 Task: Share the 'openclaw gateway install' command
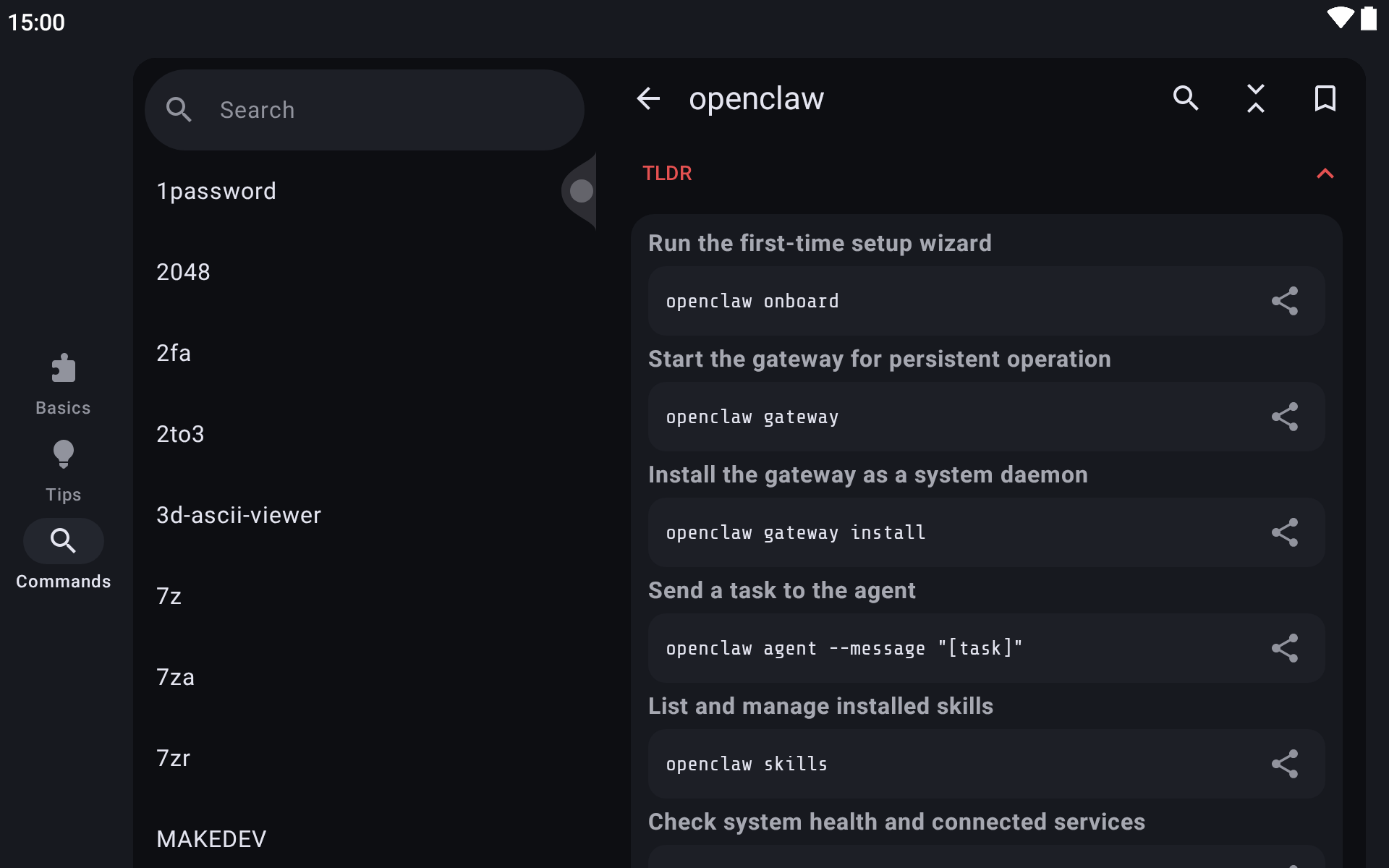click(x=1285, y=532)
